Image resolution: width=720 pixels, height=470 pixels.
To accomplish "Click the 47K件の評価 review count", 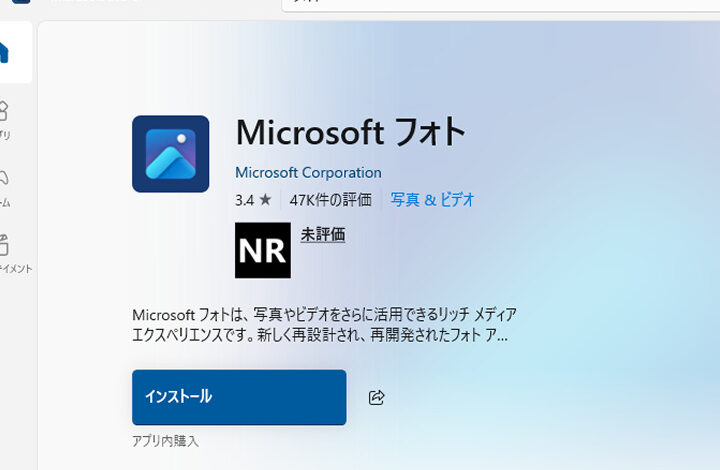I will coord(331,200).
